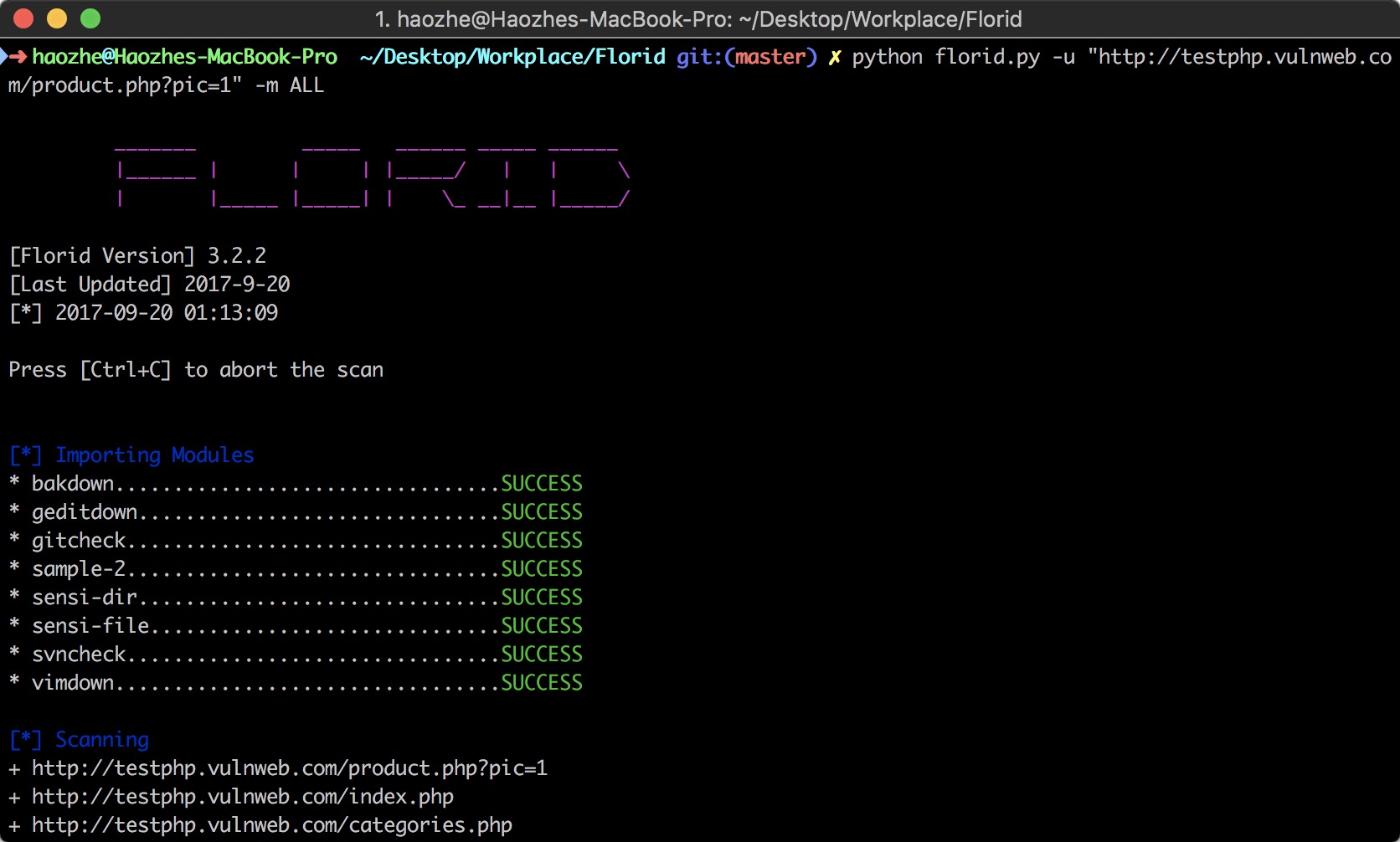Click haozhe@Haozhes-MacBook-Pro in the prompt

(184, 57)
